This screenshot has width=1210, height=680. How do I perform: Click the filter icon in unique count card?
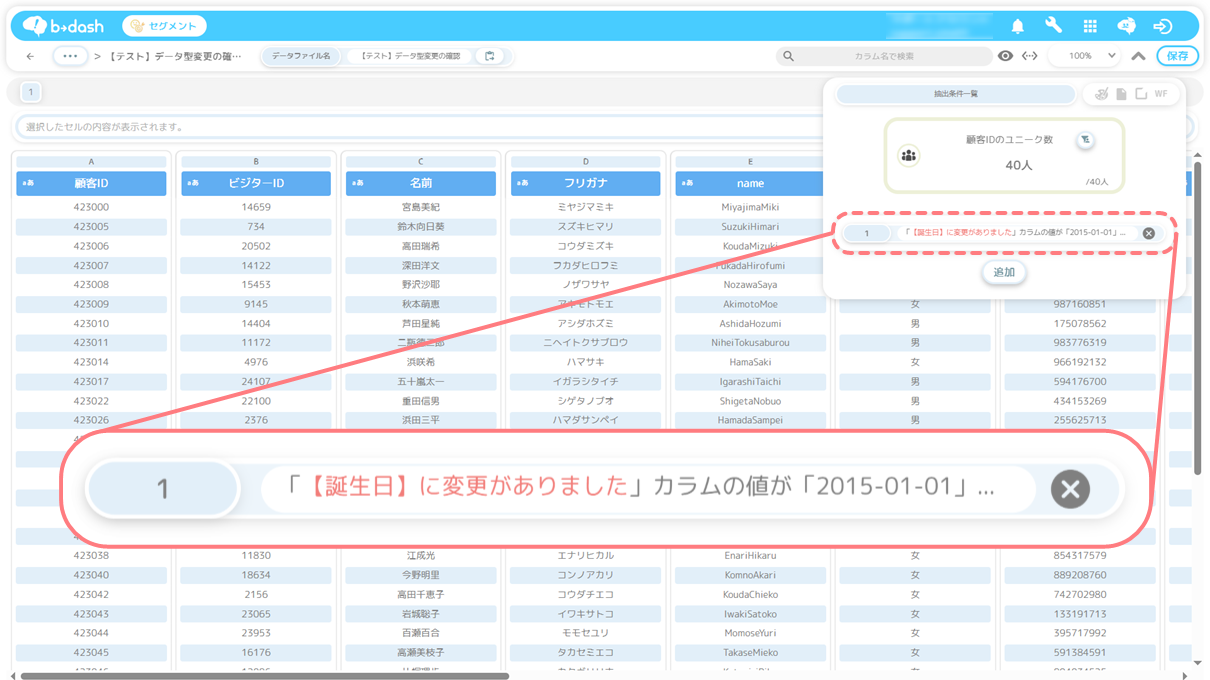pos(1085,140)
